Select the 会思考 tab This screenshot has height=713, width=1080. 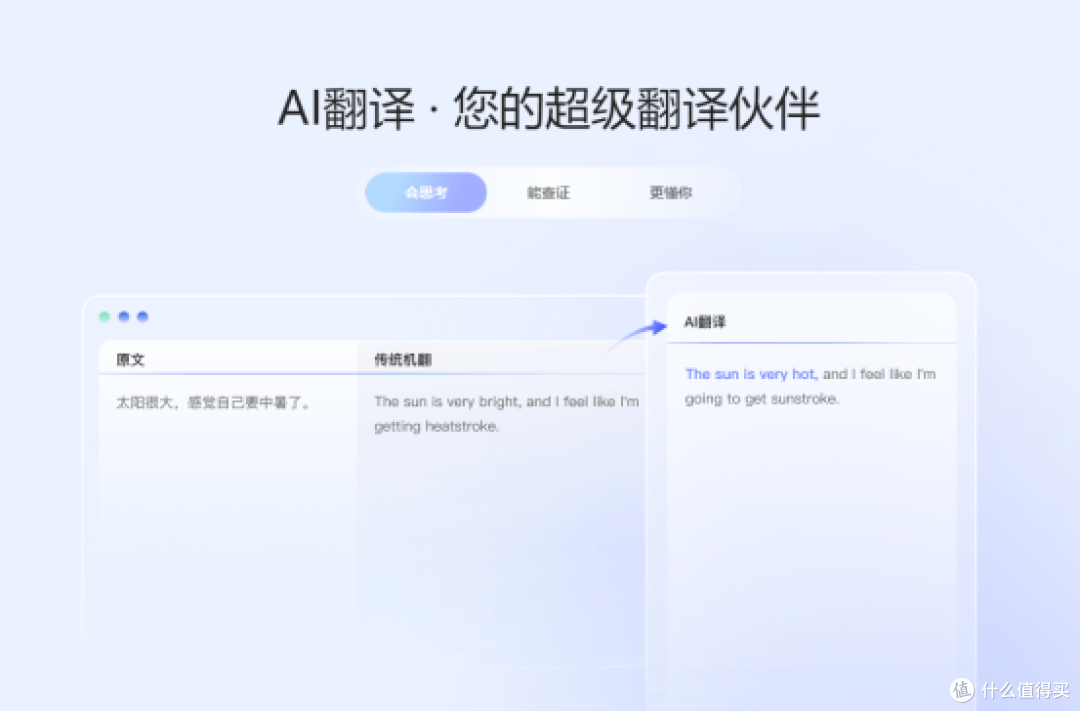click(426, 192)
